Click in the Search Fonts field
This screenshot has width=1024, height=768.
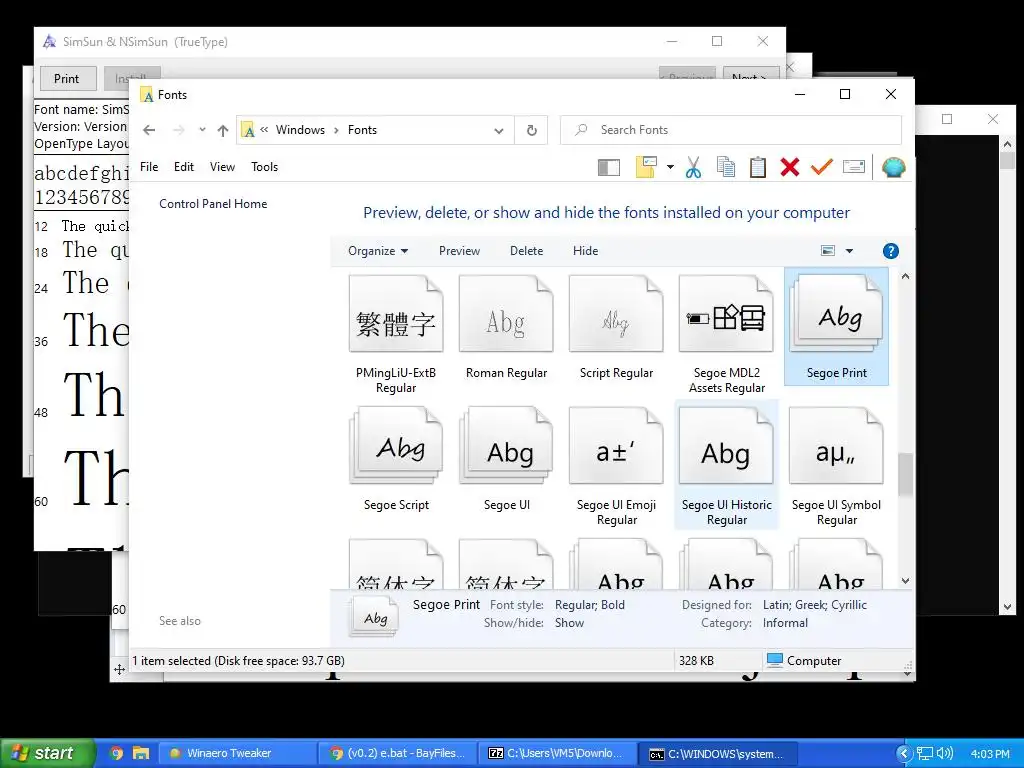[731, 130]
